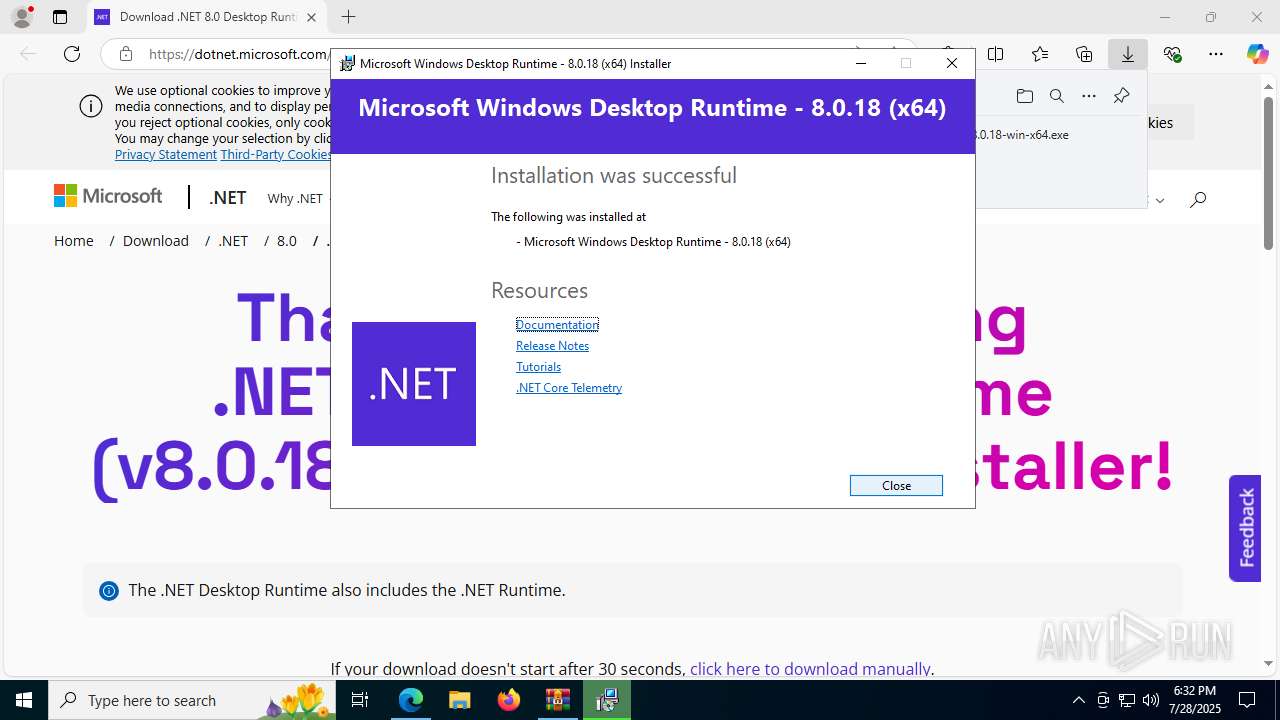Open a new browser tab
This screenshot has width=1280, height=720.
pos(348,17)
